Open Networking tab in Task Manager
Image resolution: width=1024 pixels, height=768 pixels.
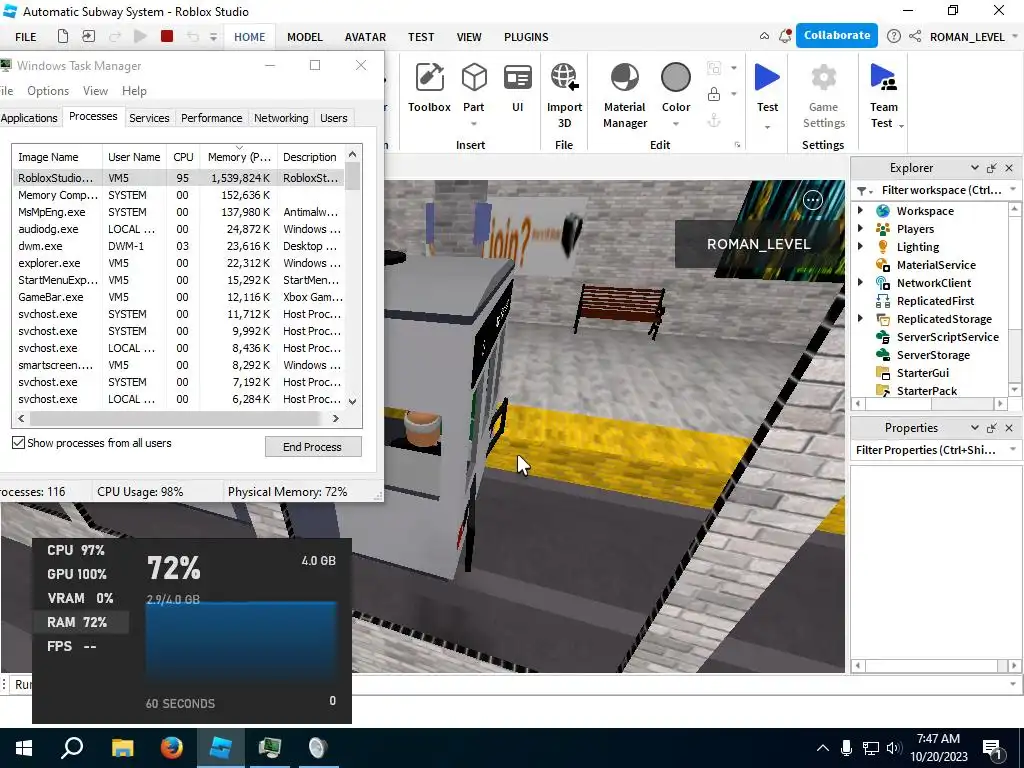point(281,118)
